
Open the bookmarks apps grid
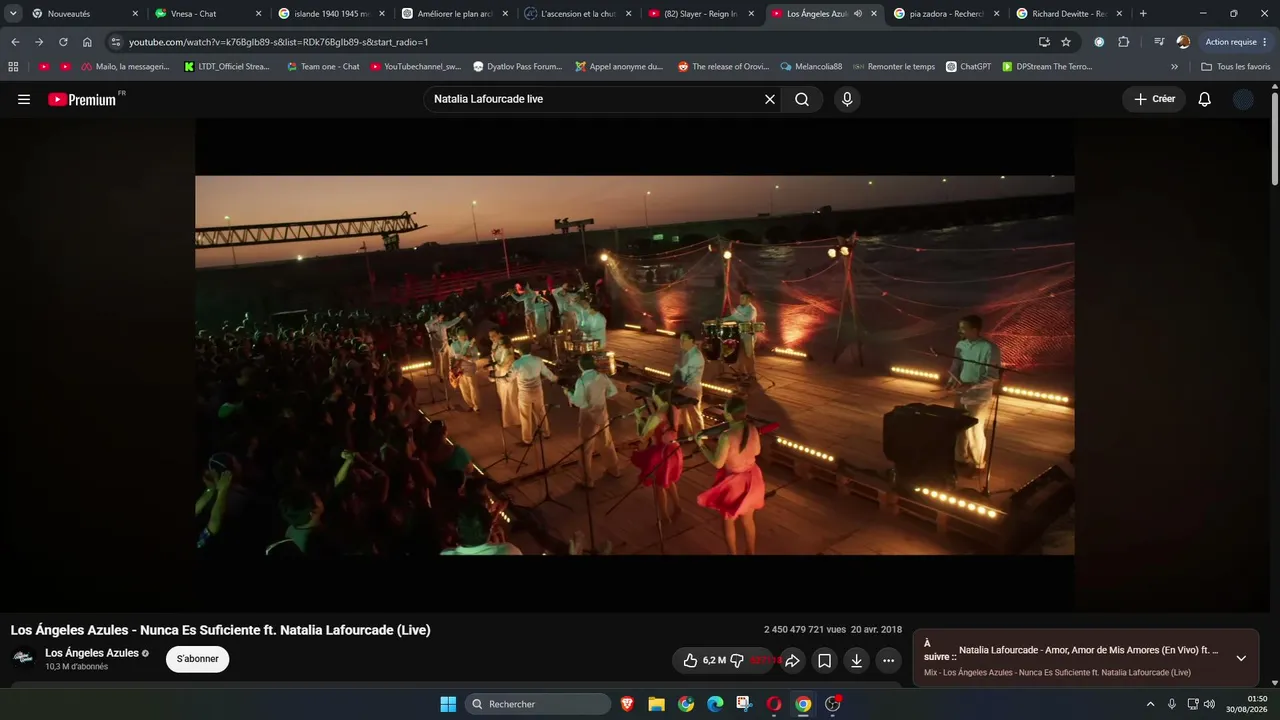coord(13,67)
